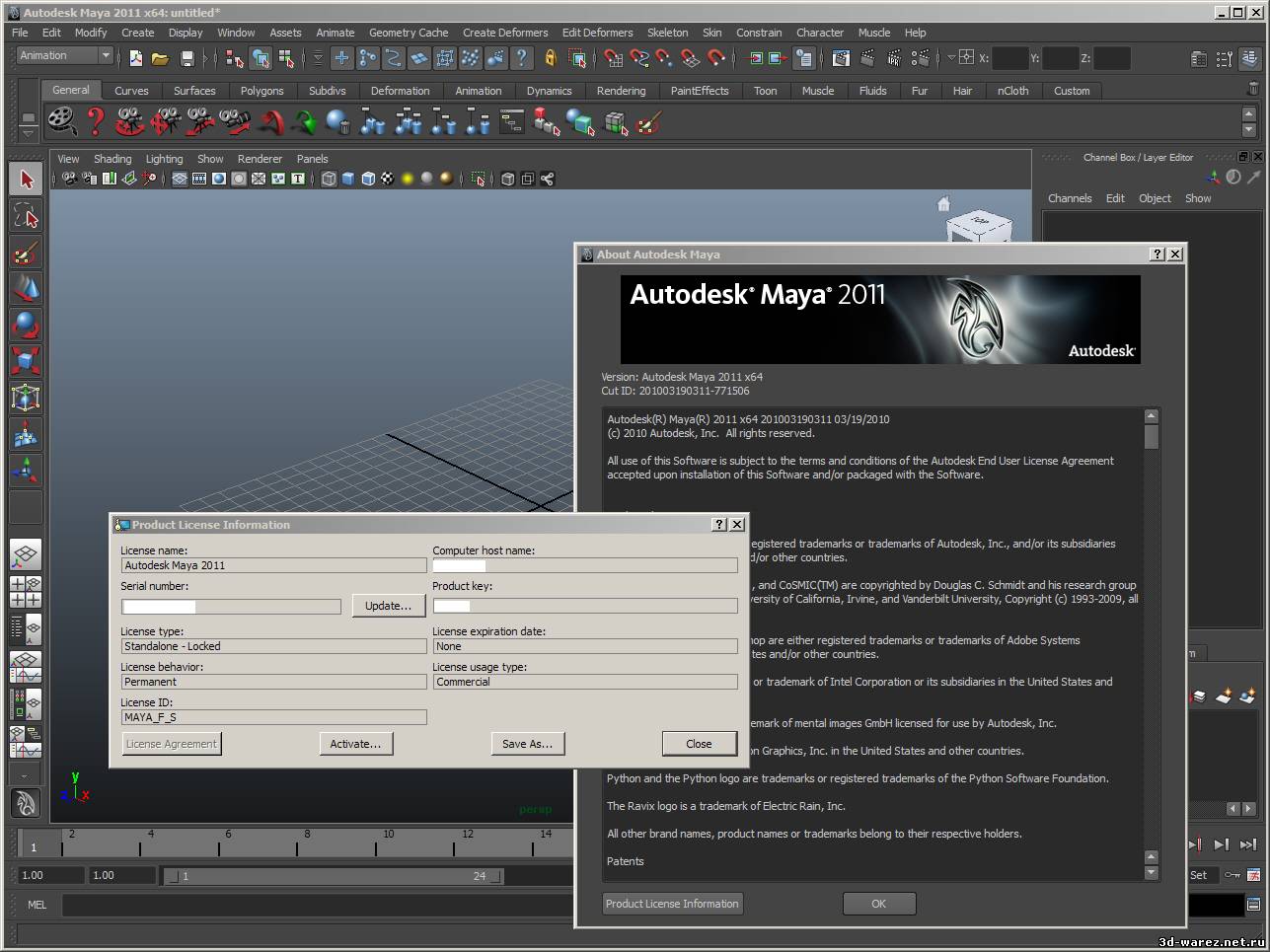
Task: Open the hierarchy window shelf icon
Action: click(x=511, y=122)
